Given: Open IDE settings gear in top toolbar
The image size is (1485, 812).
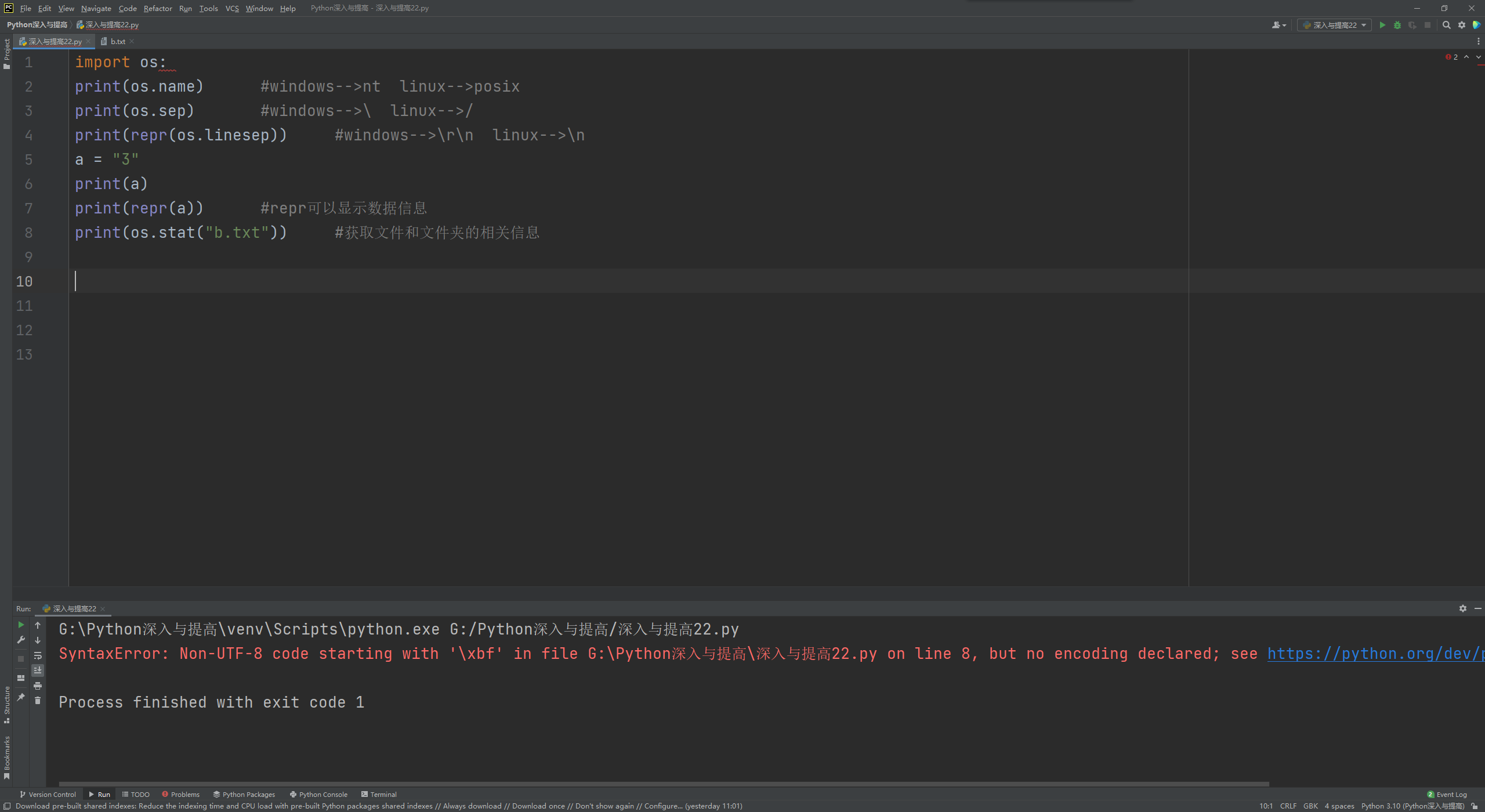Looking at the screenshot, I should click(1462, 25).
